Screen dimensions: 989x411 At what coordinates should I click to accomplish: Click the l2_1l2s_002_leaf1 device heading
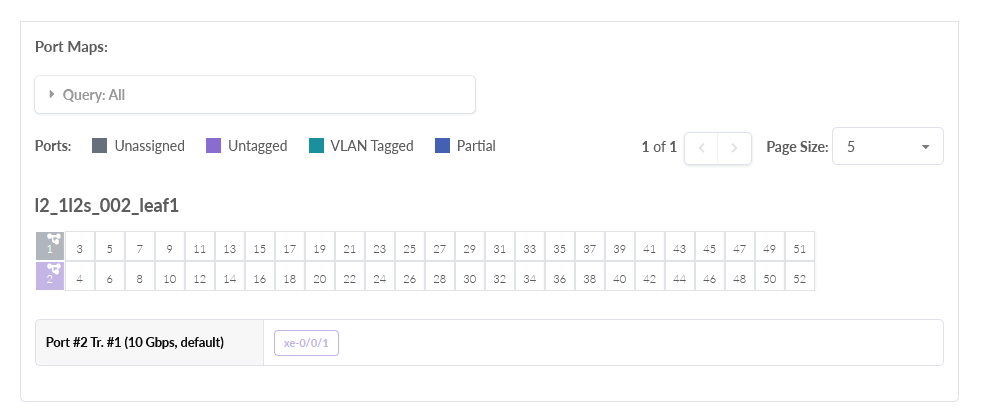tap(107, 205)
